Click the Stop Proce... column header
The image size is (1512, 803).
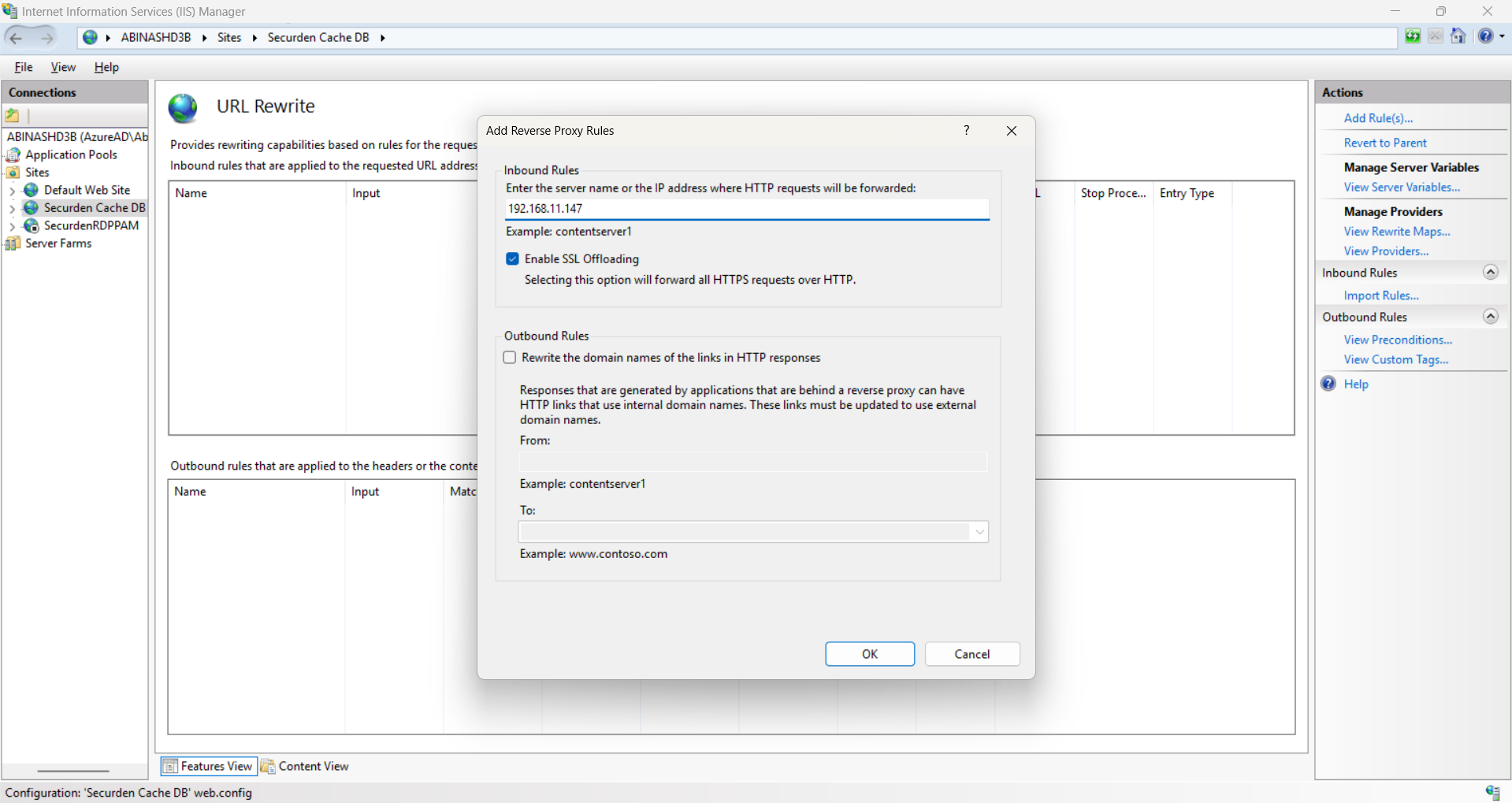pyautogui.click(x=1113, y=193)
